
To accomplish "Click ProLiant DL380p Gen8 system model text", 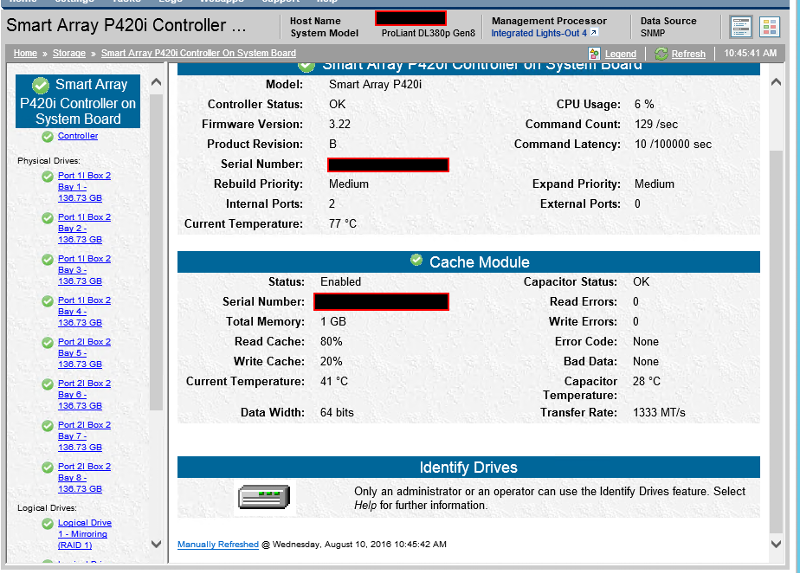I will click(x=428, y=33).
